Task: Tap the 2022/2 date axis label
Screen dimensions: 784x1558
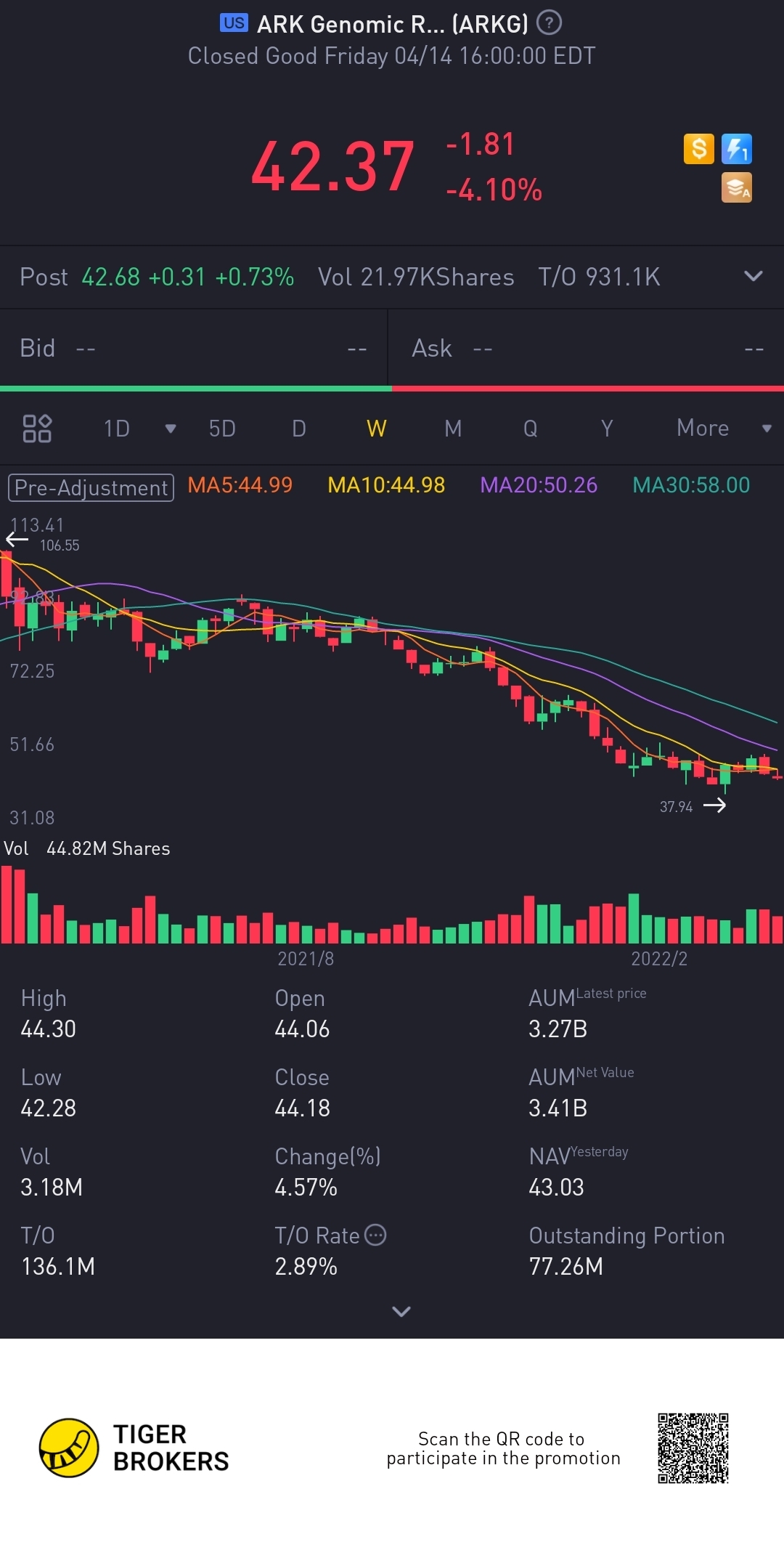Action: tap(659, 959)
